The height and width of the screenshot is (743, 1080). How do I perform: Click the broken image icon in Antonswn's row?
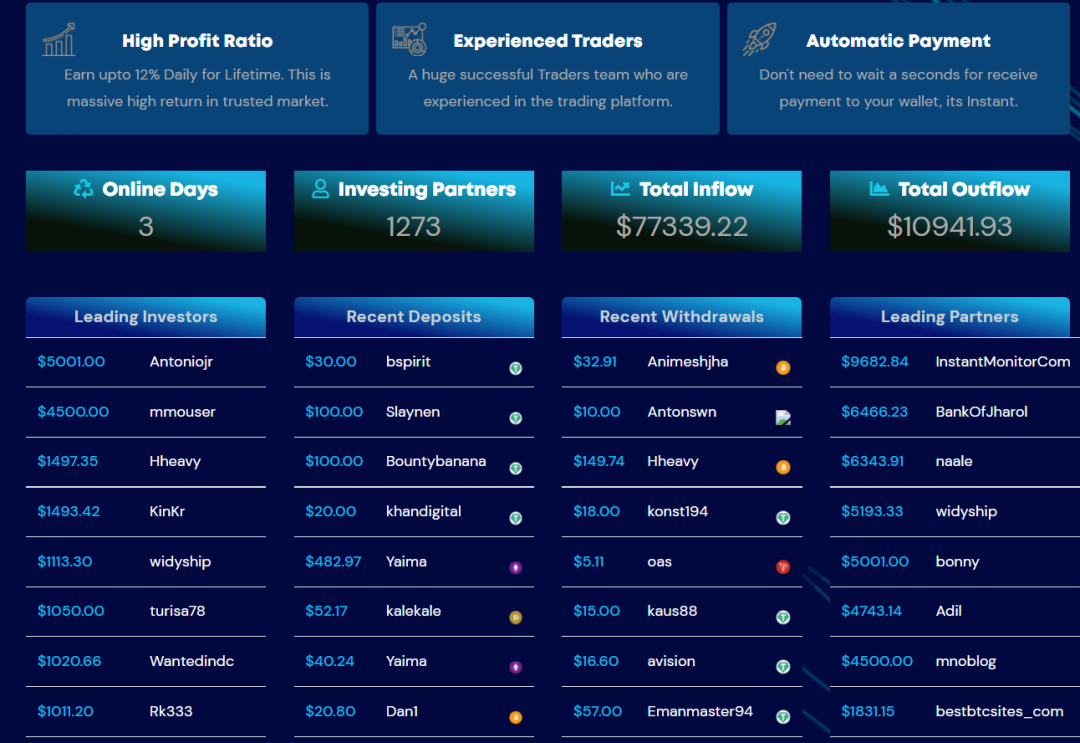(x=783, y=418)
